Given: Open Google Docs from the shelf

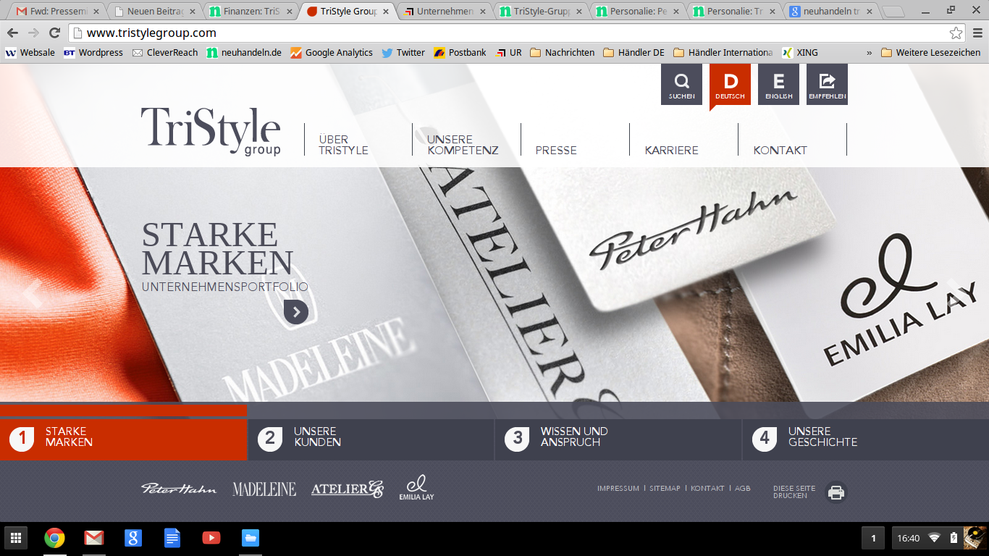Looking at the screenshot, I should (172, 538).
